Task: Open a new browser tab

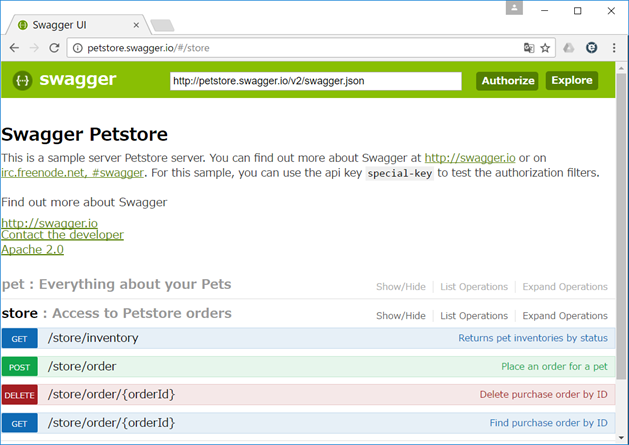Action: click(162, 25)
